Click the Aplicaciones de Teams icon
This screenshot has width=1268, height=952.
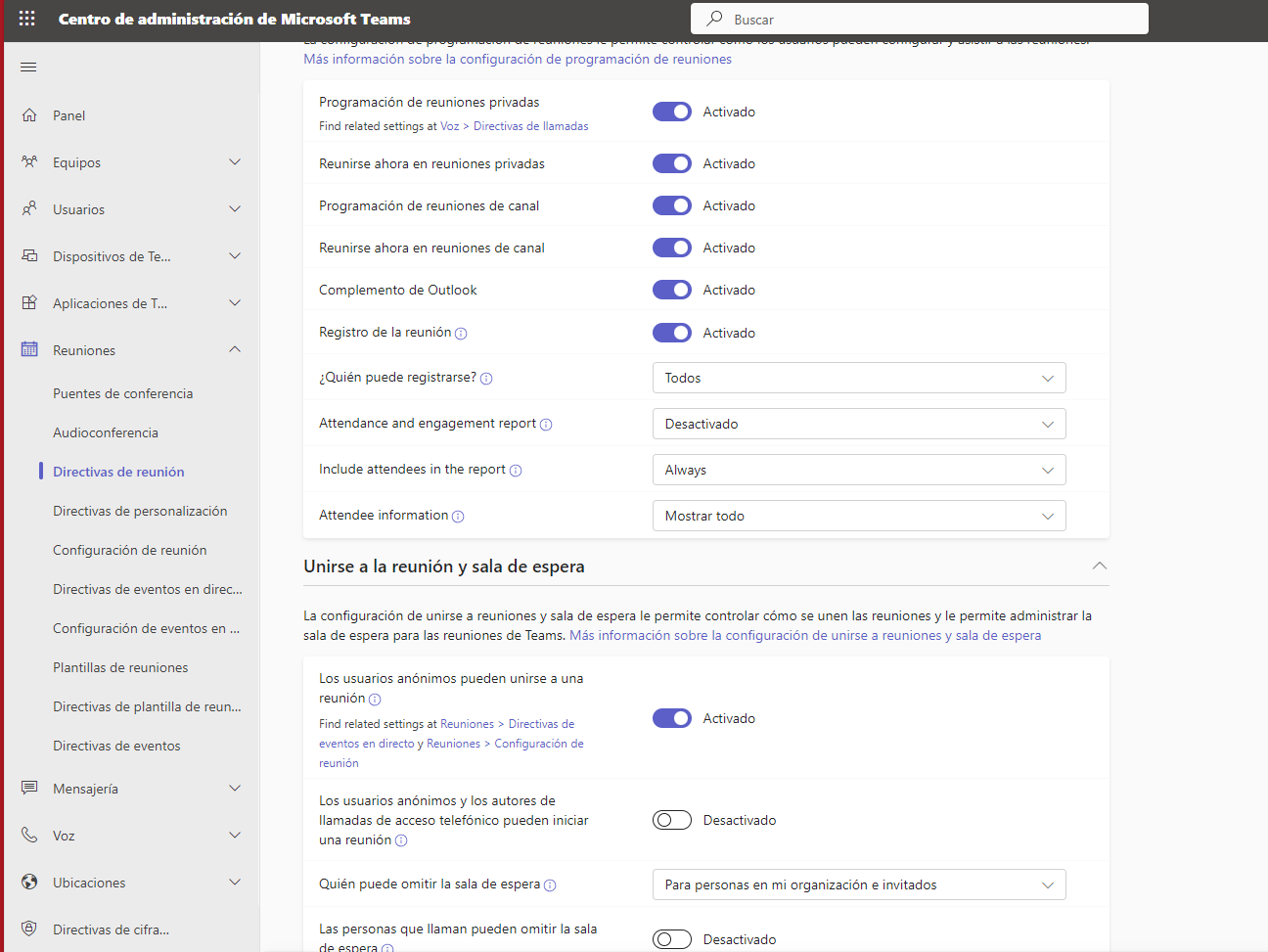[29, 302]
